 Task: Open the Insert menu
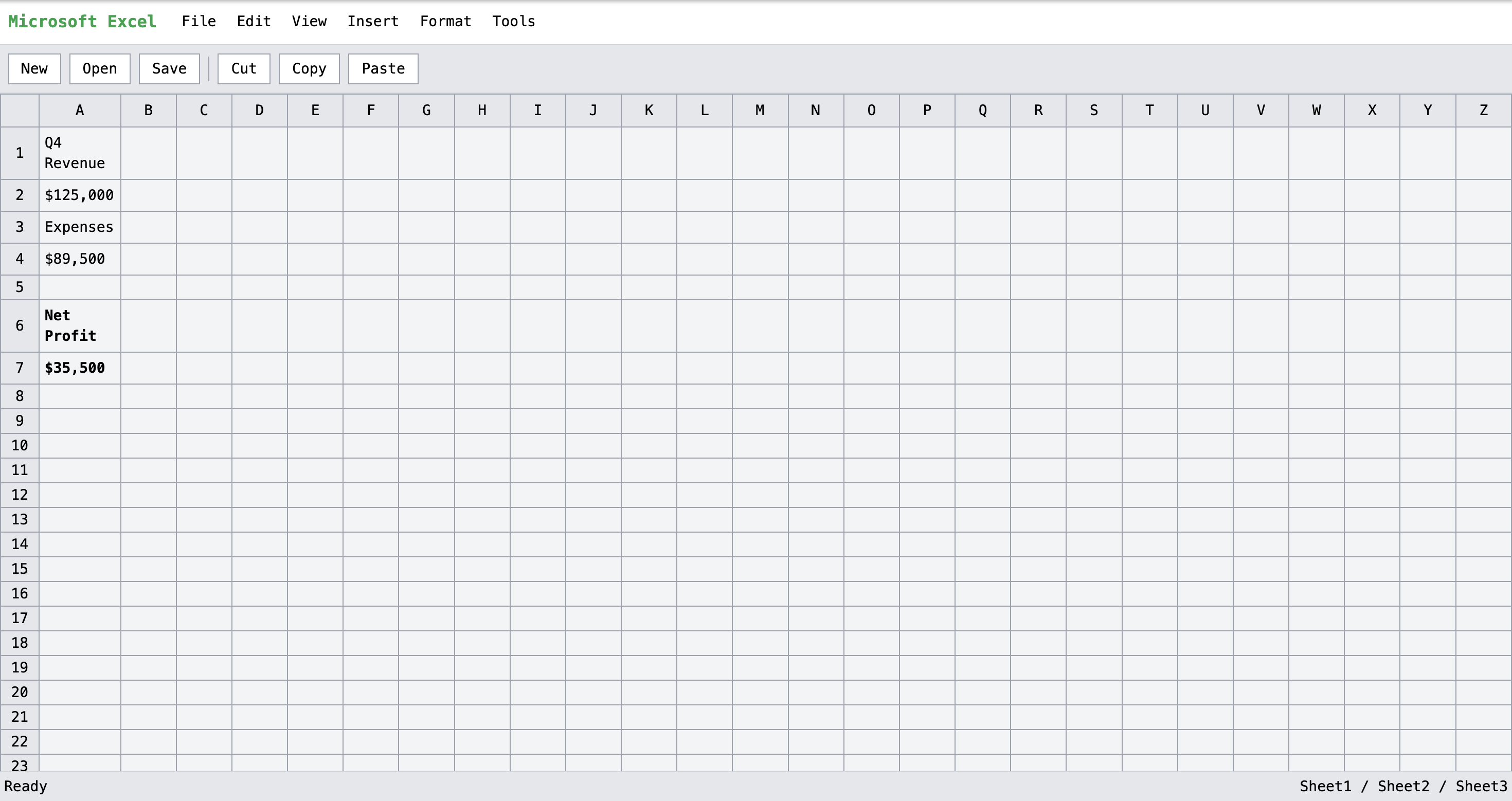(x=373, y=22)
